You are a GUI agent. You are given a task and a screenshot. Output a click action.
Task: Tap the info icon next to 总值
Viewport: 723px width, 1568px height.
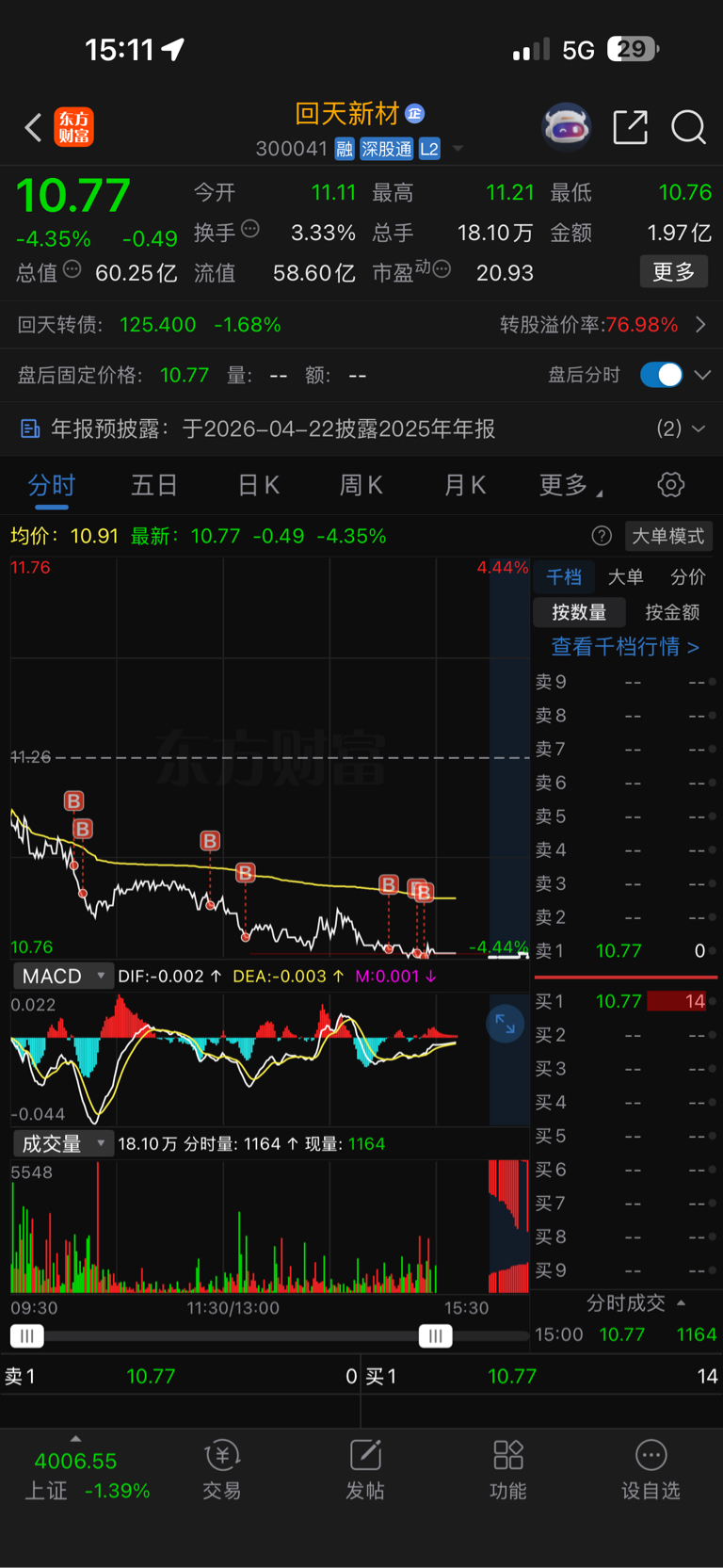(x=72, y=270)
